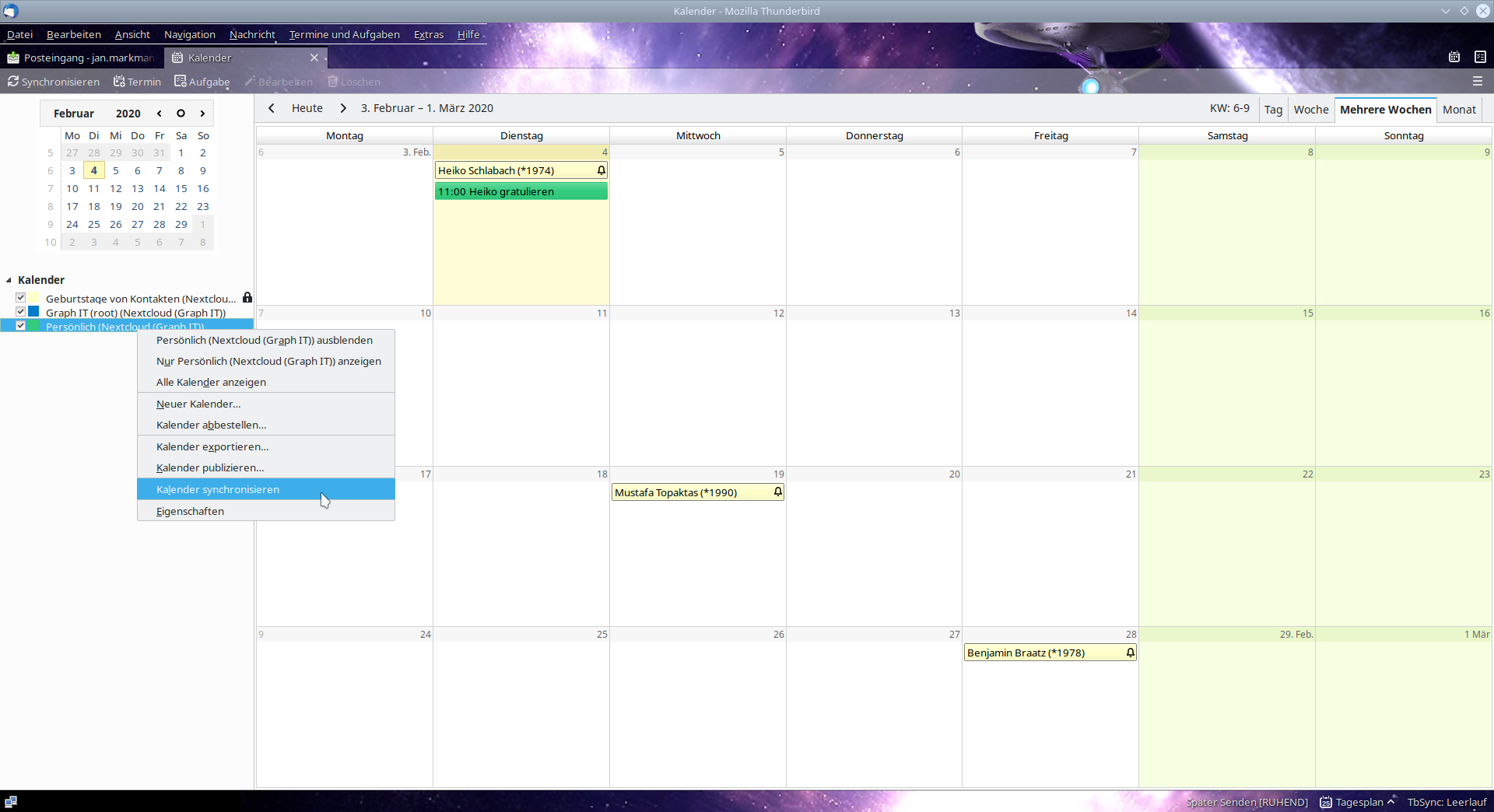Go to the next month in mini calendar
1494x812 pixels.
tap(202, 114)
